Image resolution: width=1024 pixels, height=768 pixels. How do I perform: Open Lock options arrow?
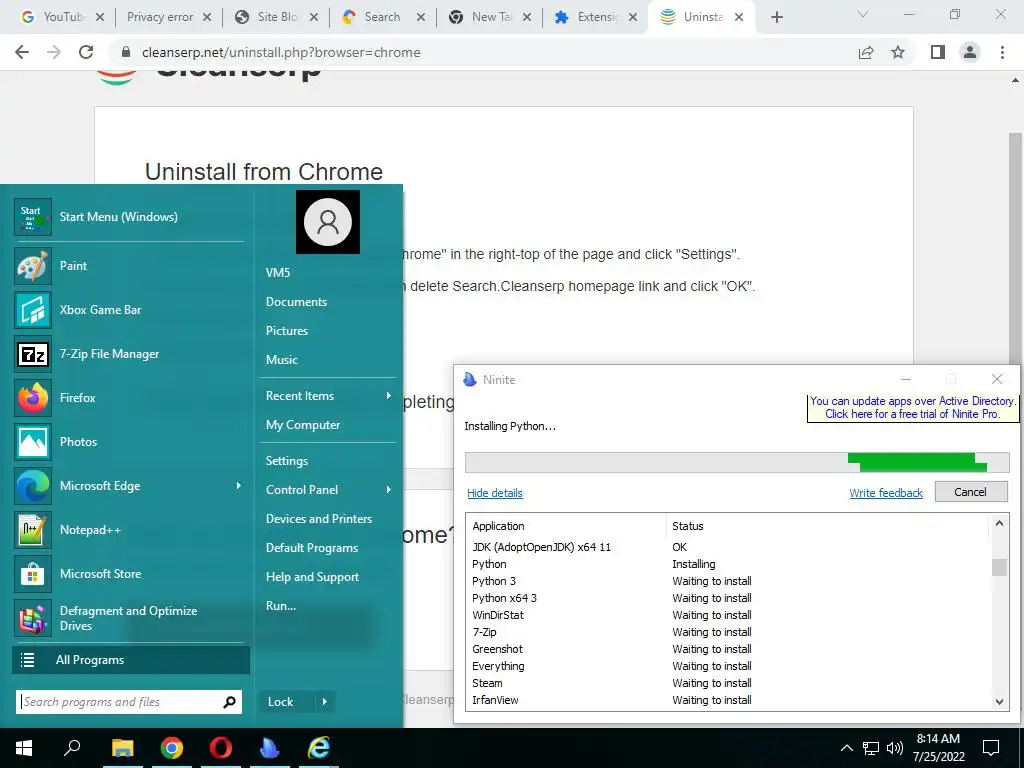(325, 702)
